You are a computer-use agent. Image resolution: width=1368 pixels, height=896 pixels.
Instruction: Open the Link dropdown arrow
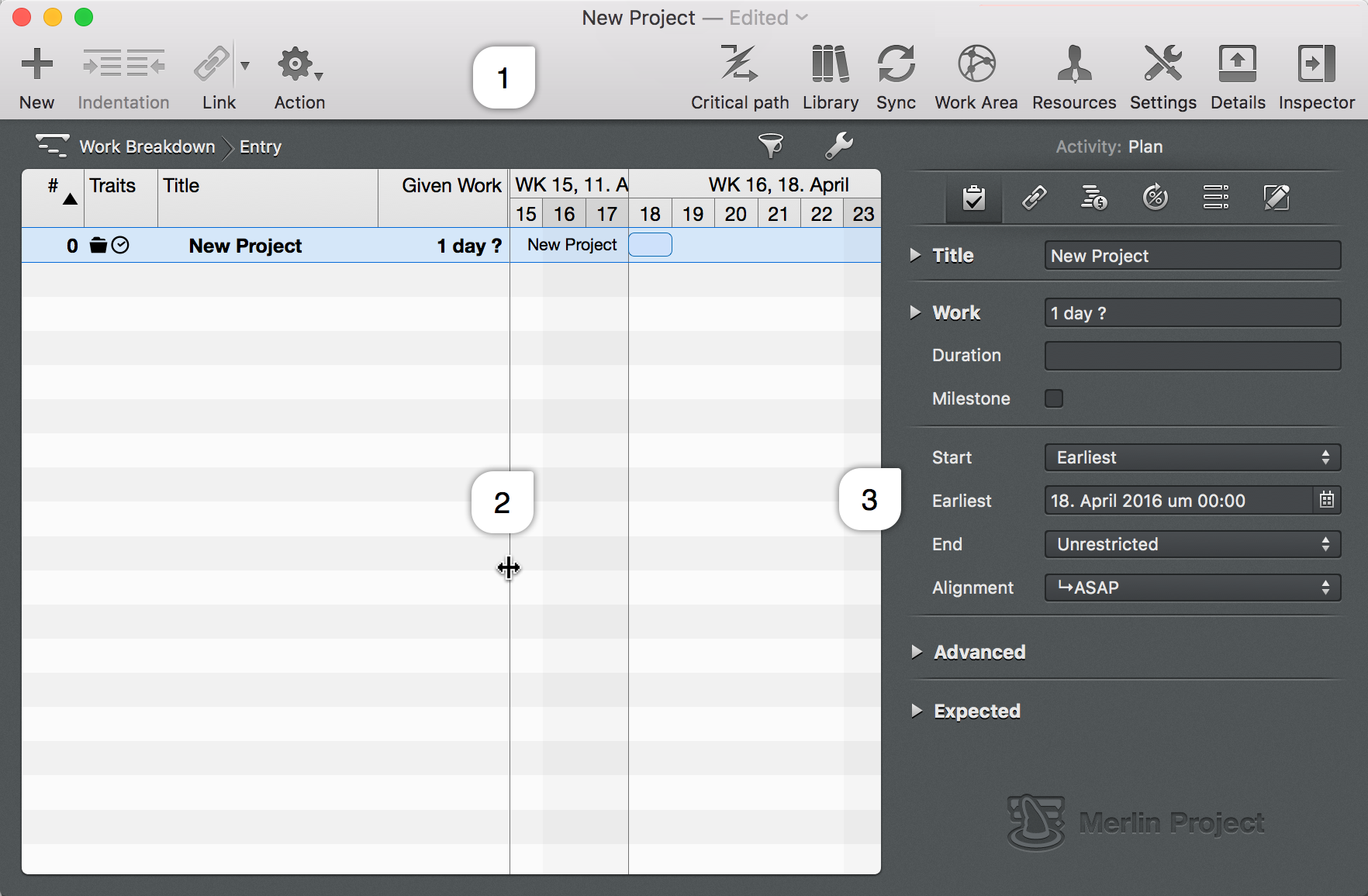(x=245, y=66)
